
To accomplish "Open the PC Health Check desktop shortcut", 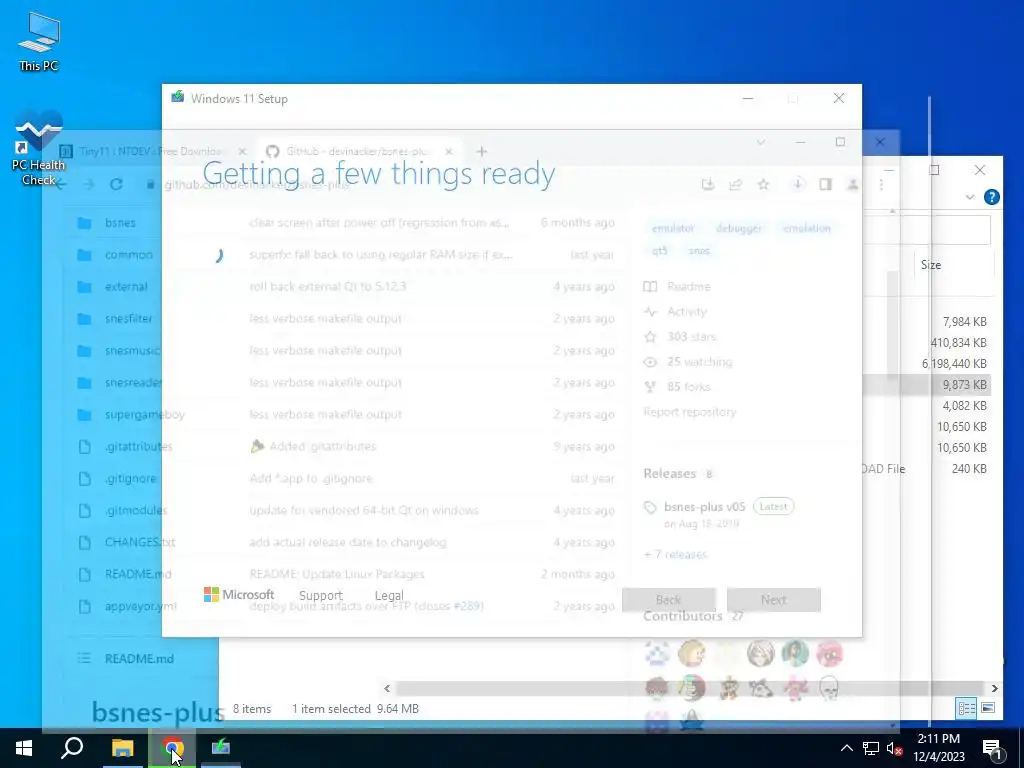I will click(x=39, y=149).
